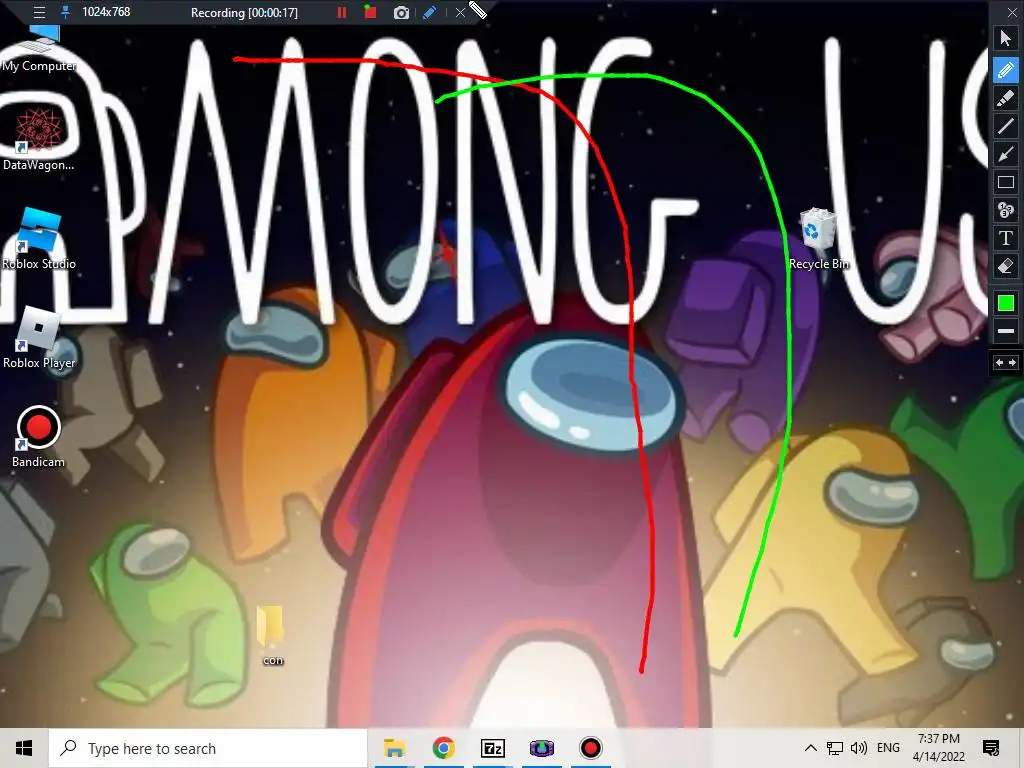Click the toolbar move arrows handle

[x=1006, y=362]
